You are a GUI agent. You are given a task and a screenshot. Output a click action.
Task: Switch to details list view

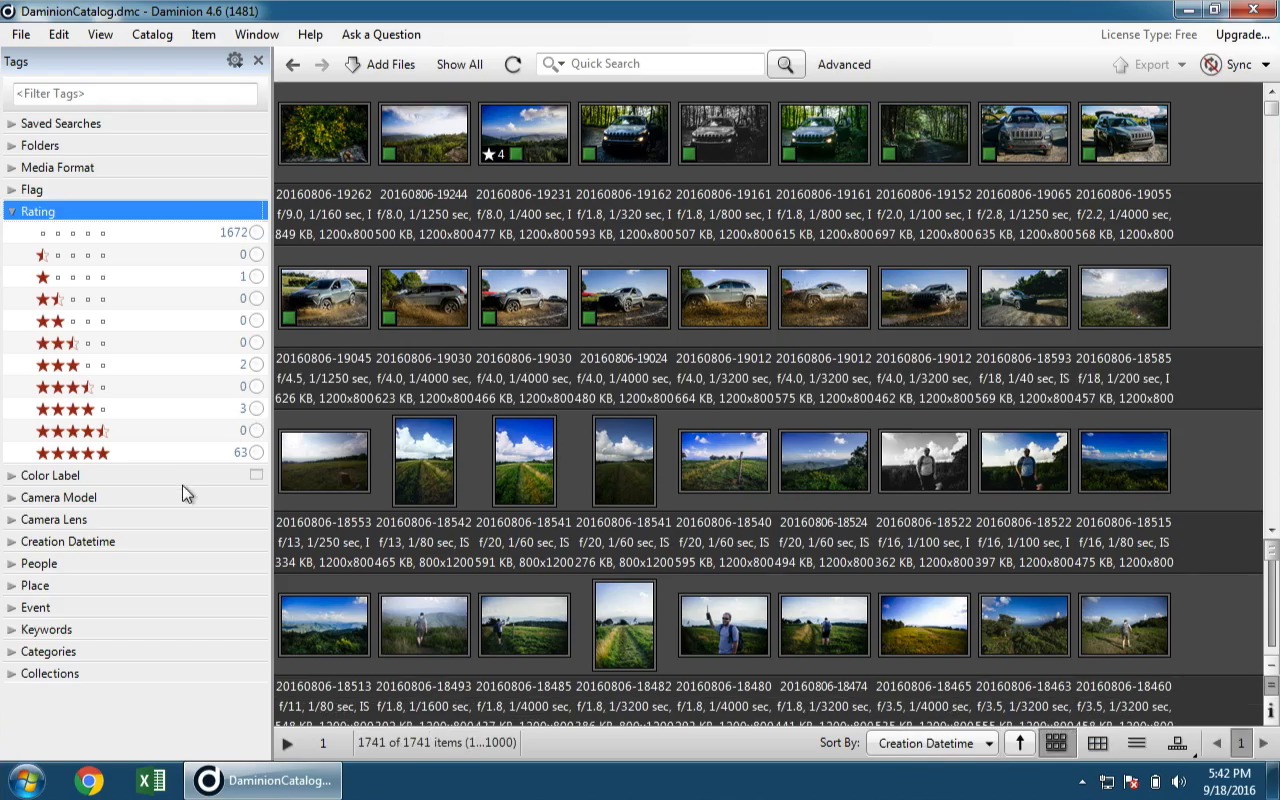[1136, 743]
